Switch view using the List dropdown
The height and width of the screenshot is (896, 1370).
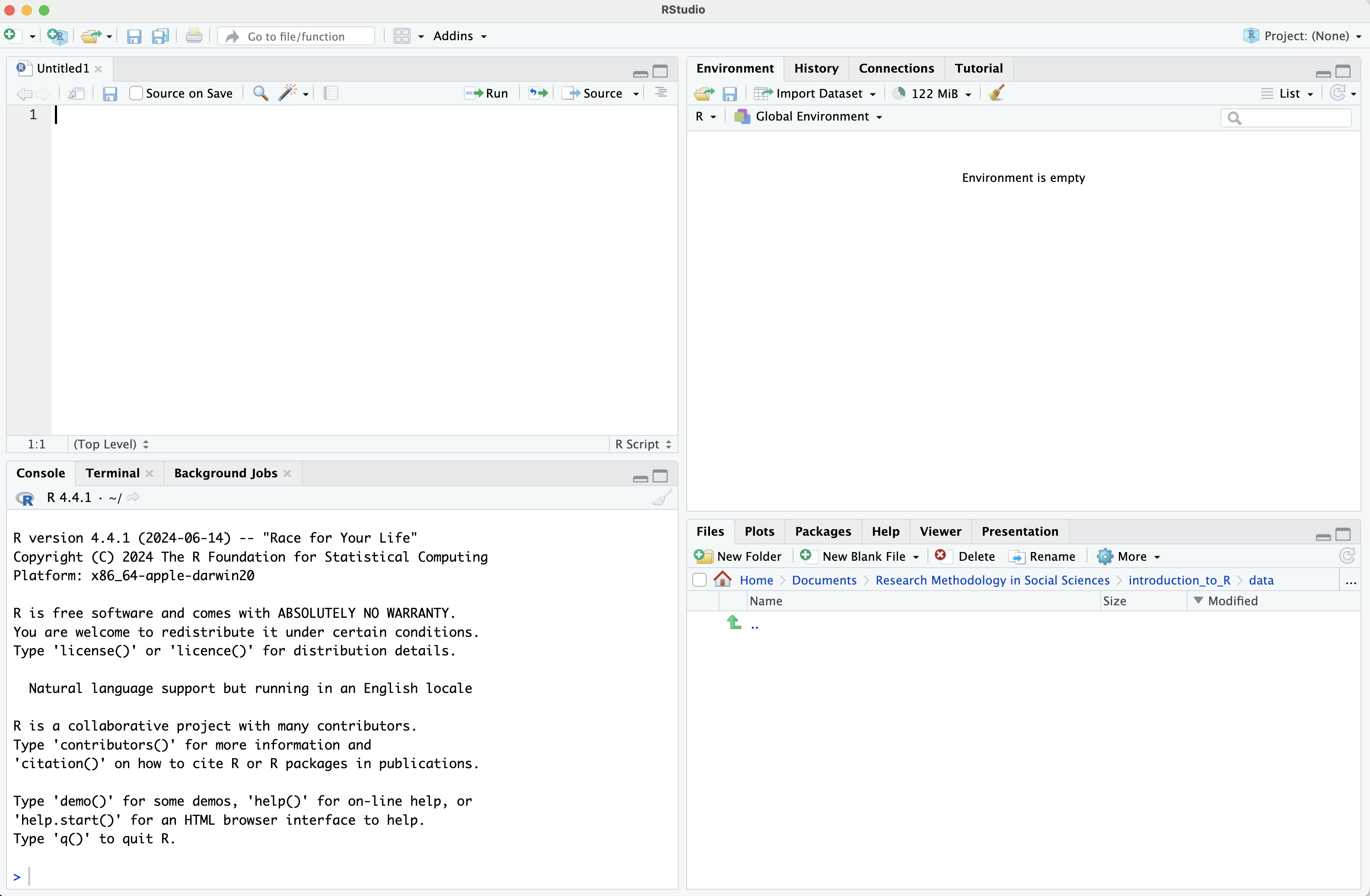[1288, 93]
